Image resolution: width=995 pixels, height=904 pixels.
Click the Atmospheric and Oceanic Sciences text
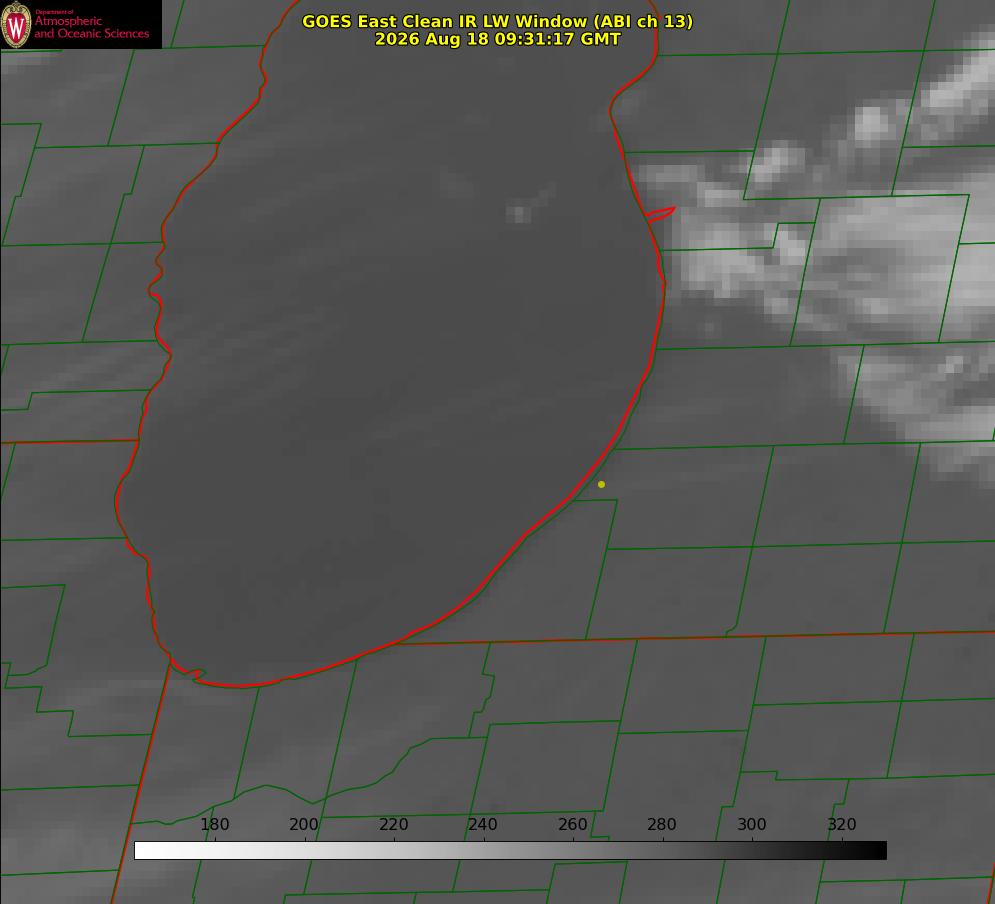pyautogui.click(x=91, y=27)
